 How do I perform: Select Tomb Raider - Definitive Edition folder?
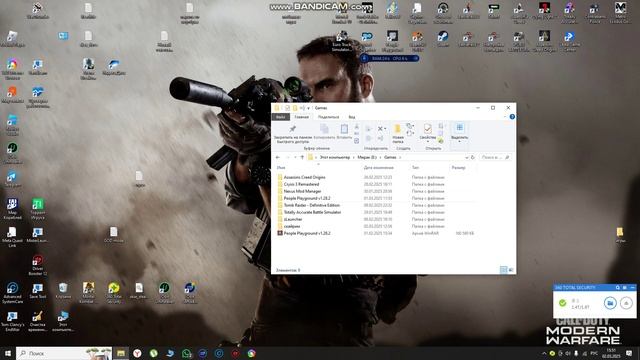(x=311, y=205)
